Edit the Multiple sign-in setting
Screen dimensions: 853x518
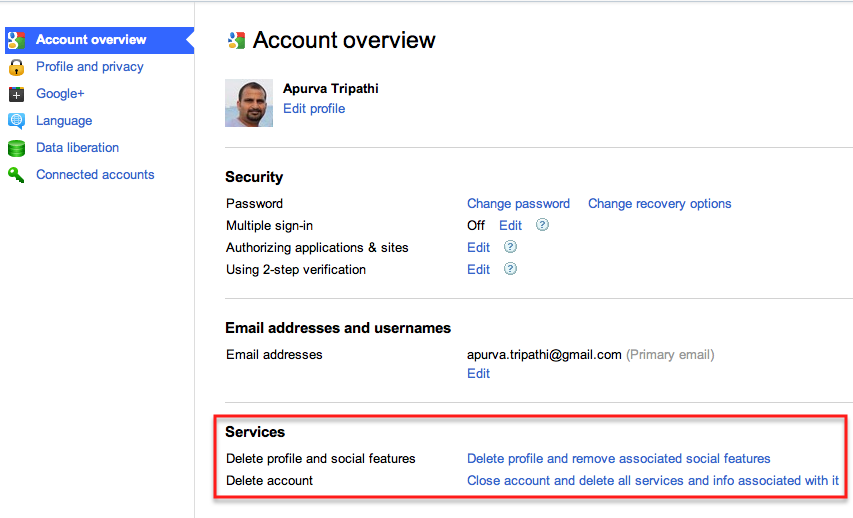click(x=510, y=225)
